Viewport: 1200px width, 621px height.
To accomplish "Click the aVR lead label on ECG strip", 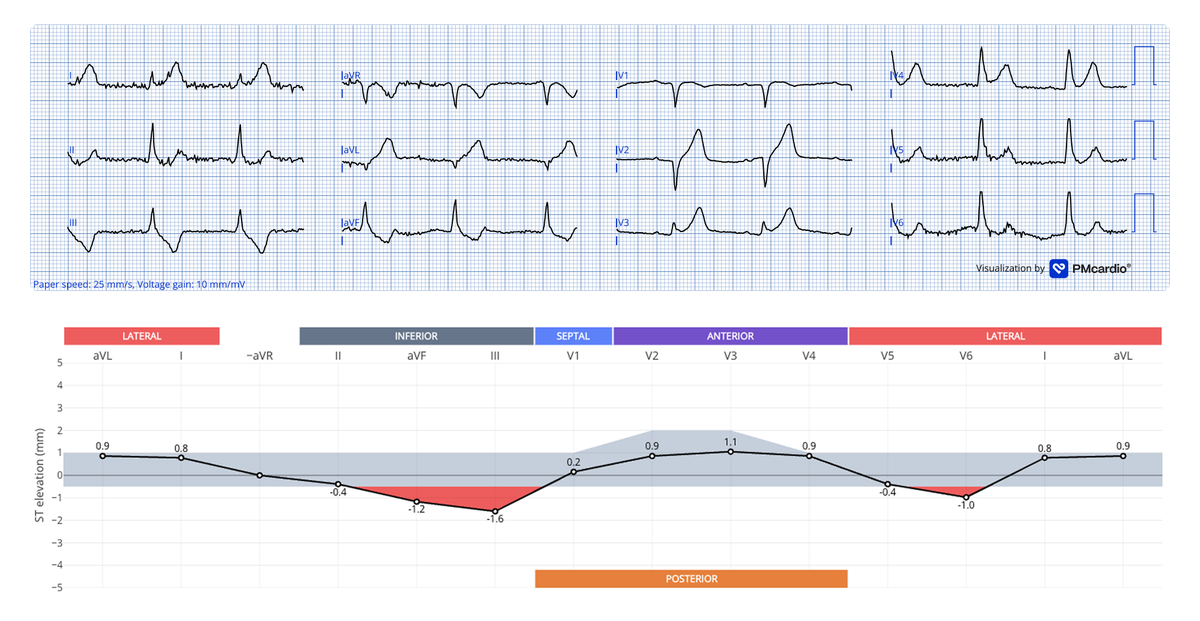I will click(352, 75).
